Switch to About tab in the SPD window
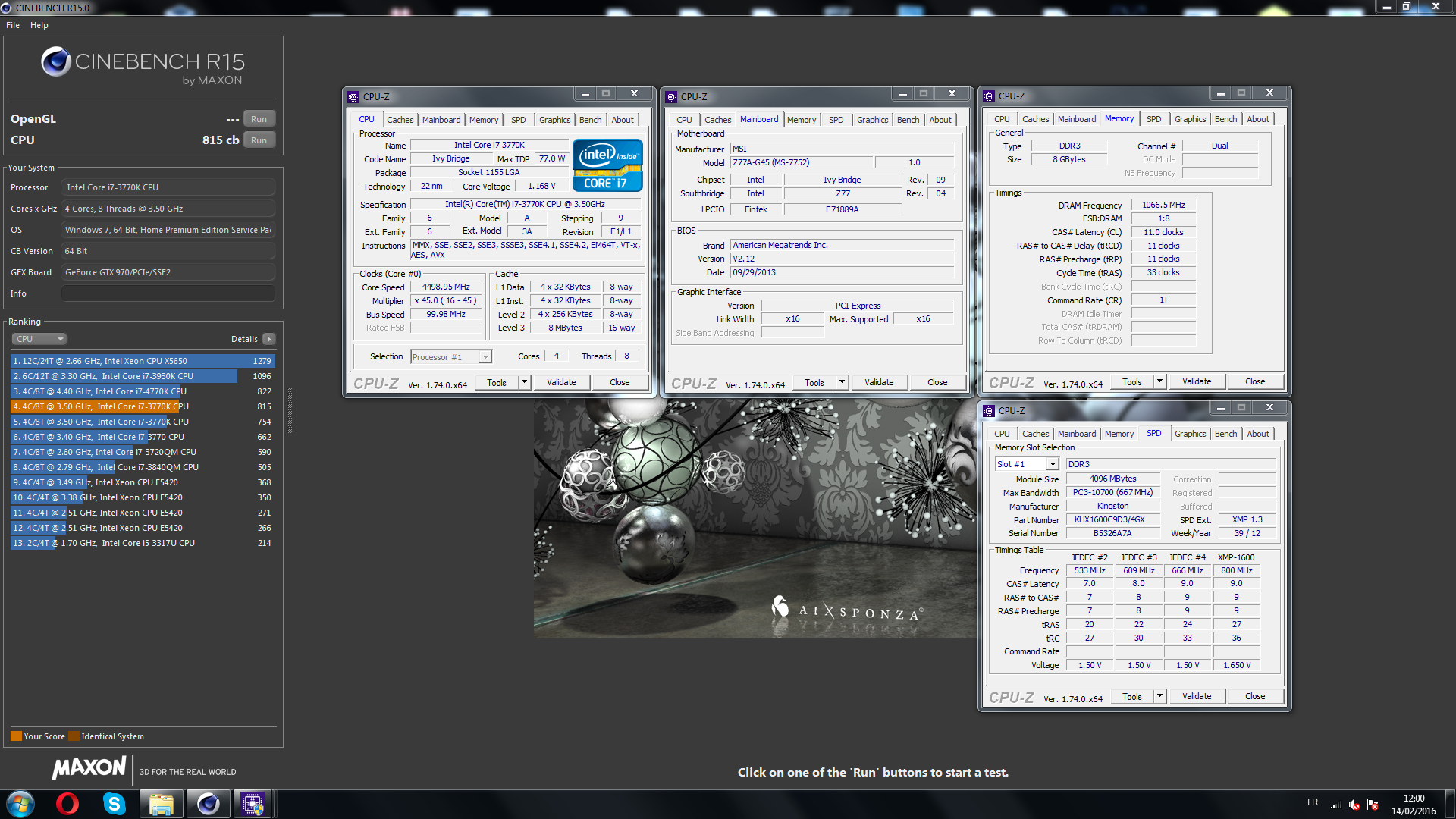Image resolution: width=1456 pixels, height=819 pixels. click(1258, 434)
